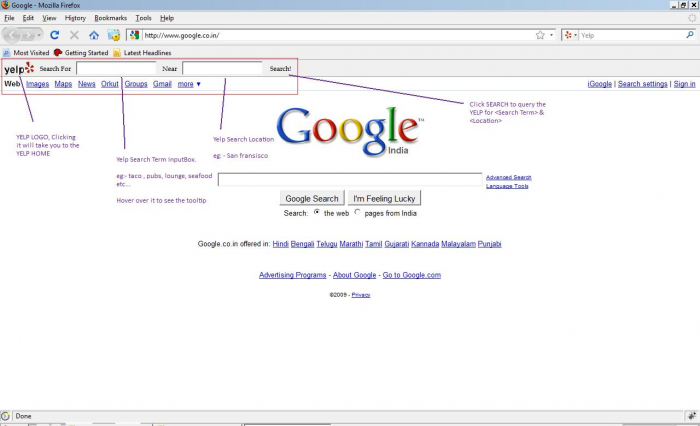700x426 pixels.
Task: Open the Bookmarks menu
Action: tap(111, 18)
